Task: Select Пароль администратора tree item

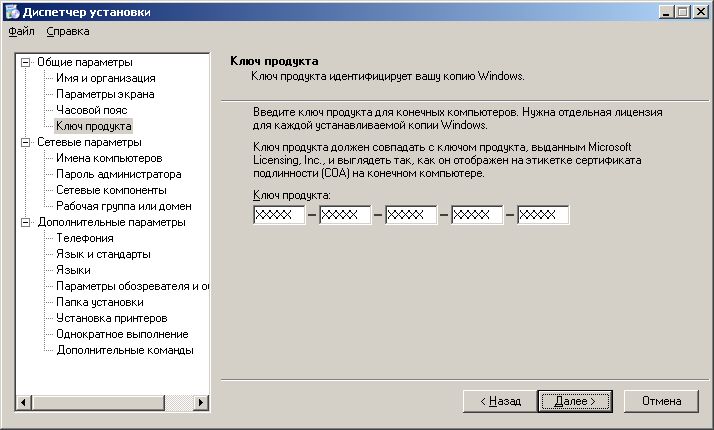Action: pyautogui.click(x=118, y=174)
